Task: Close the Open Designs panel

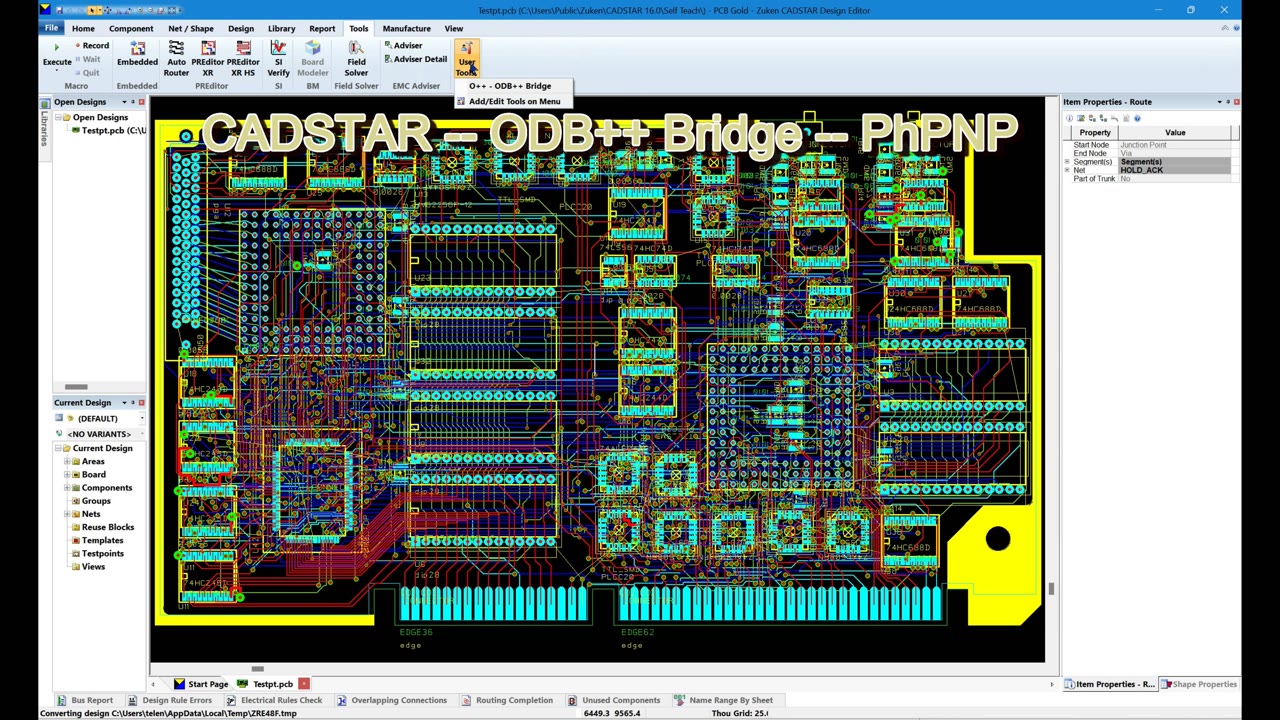Action: click(x=141, y=102)
